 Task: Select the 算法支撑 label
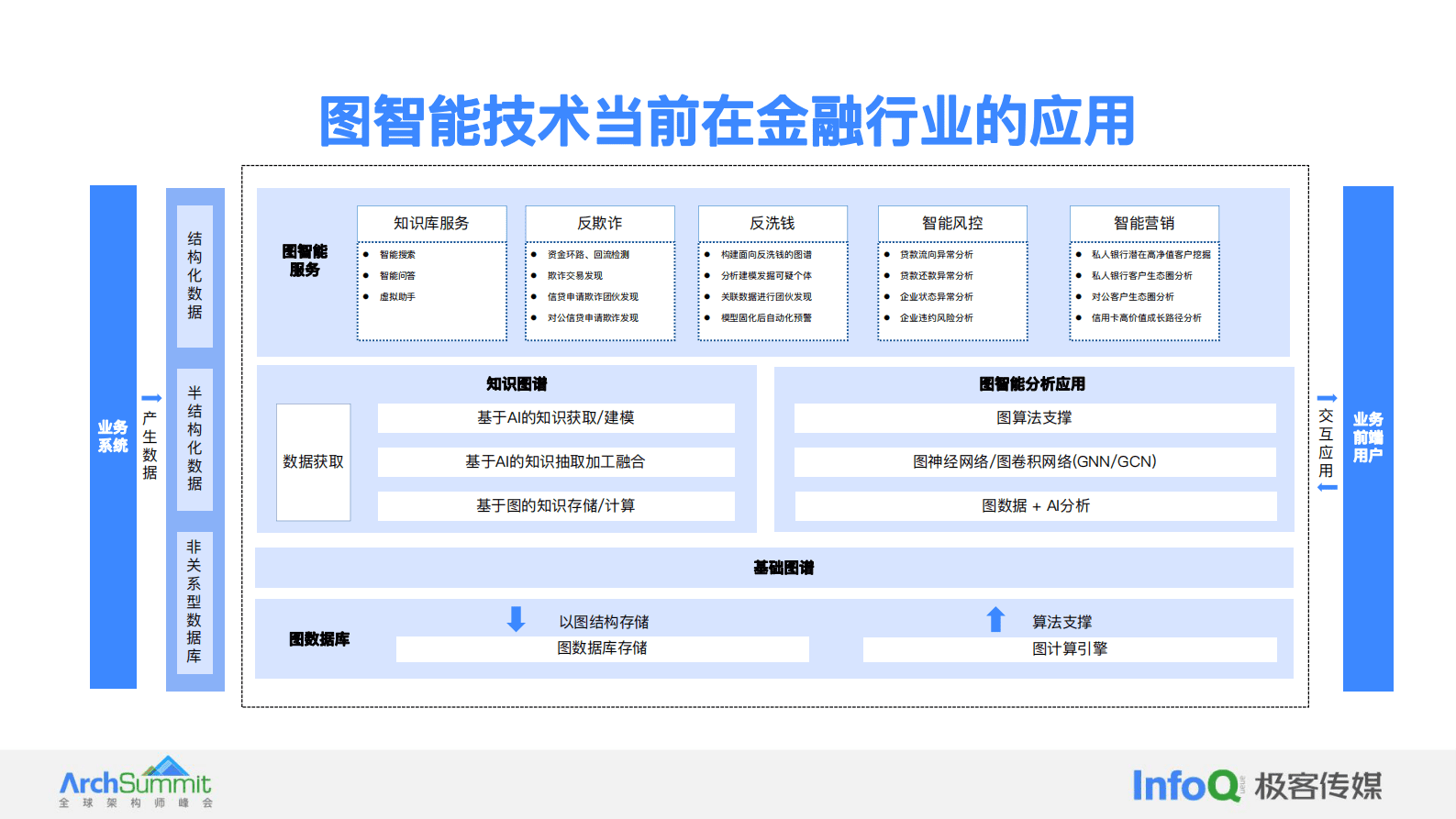(1062, 622)
